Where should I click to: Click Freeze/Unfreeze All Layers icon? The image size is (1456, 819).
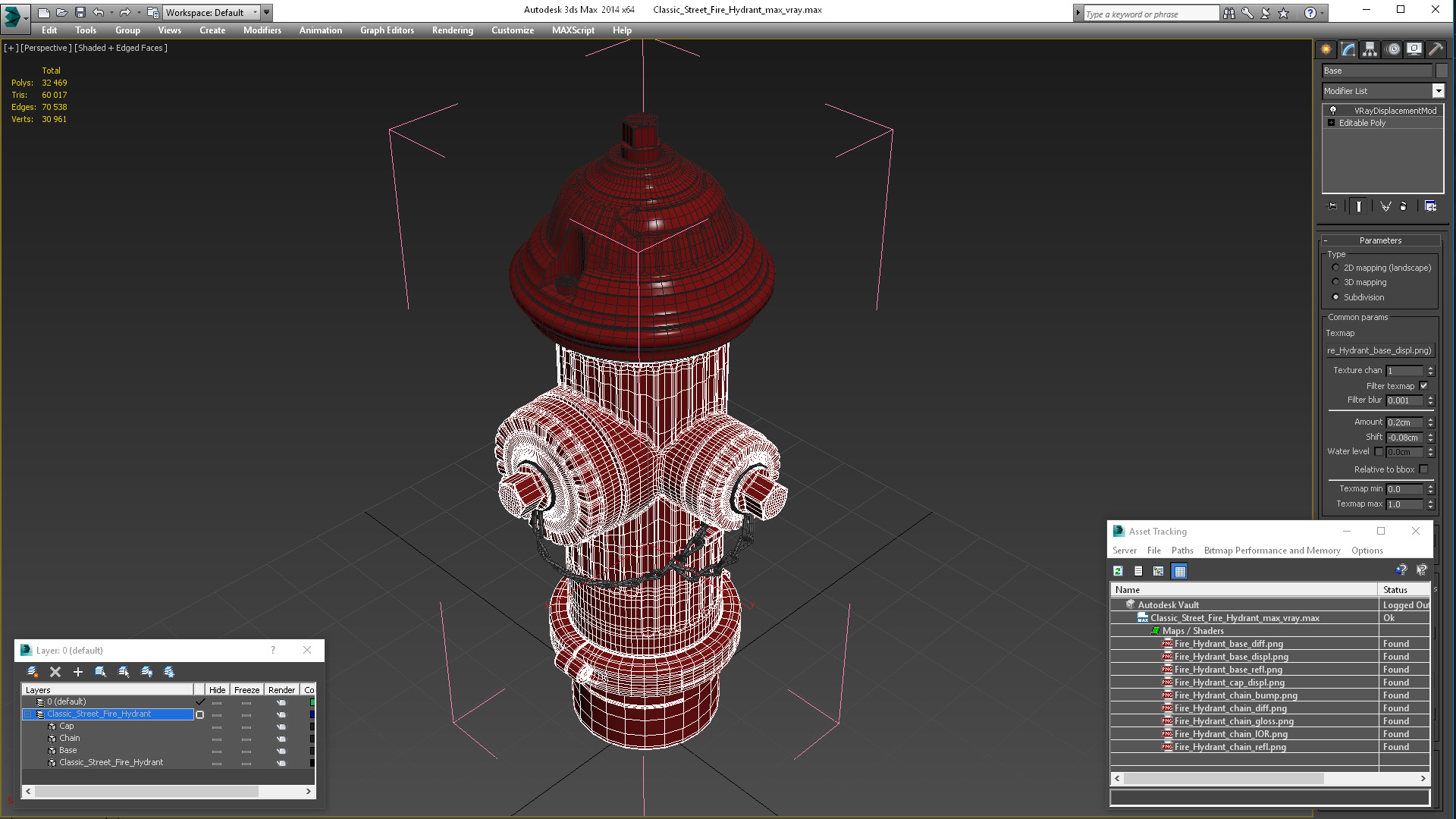pyautogui.click(x=169, y=672)
